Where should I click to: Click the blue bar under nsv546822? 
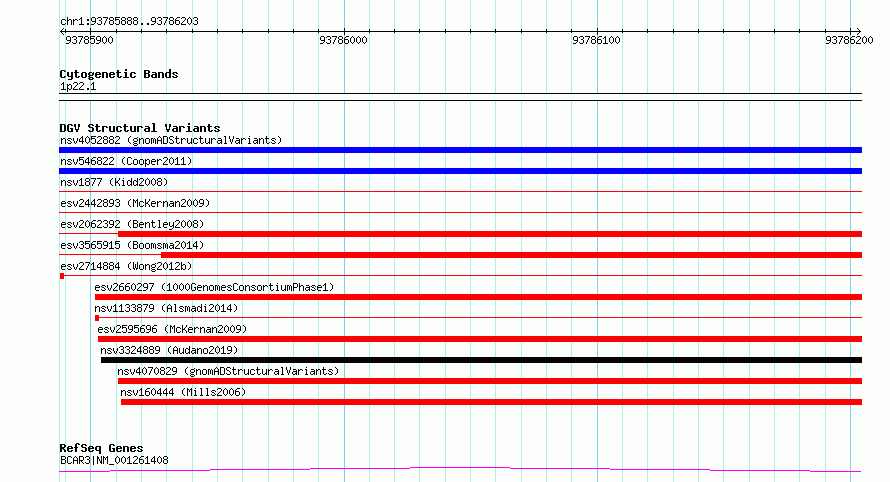(460, 171)
